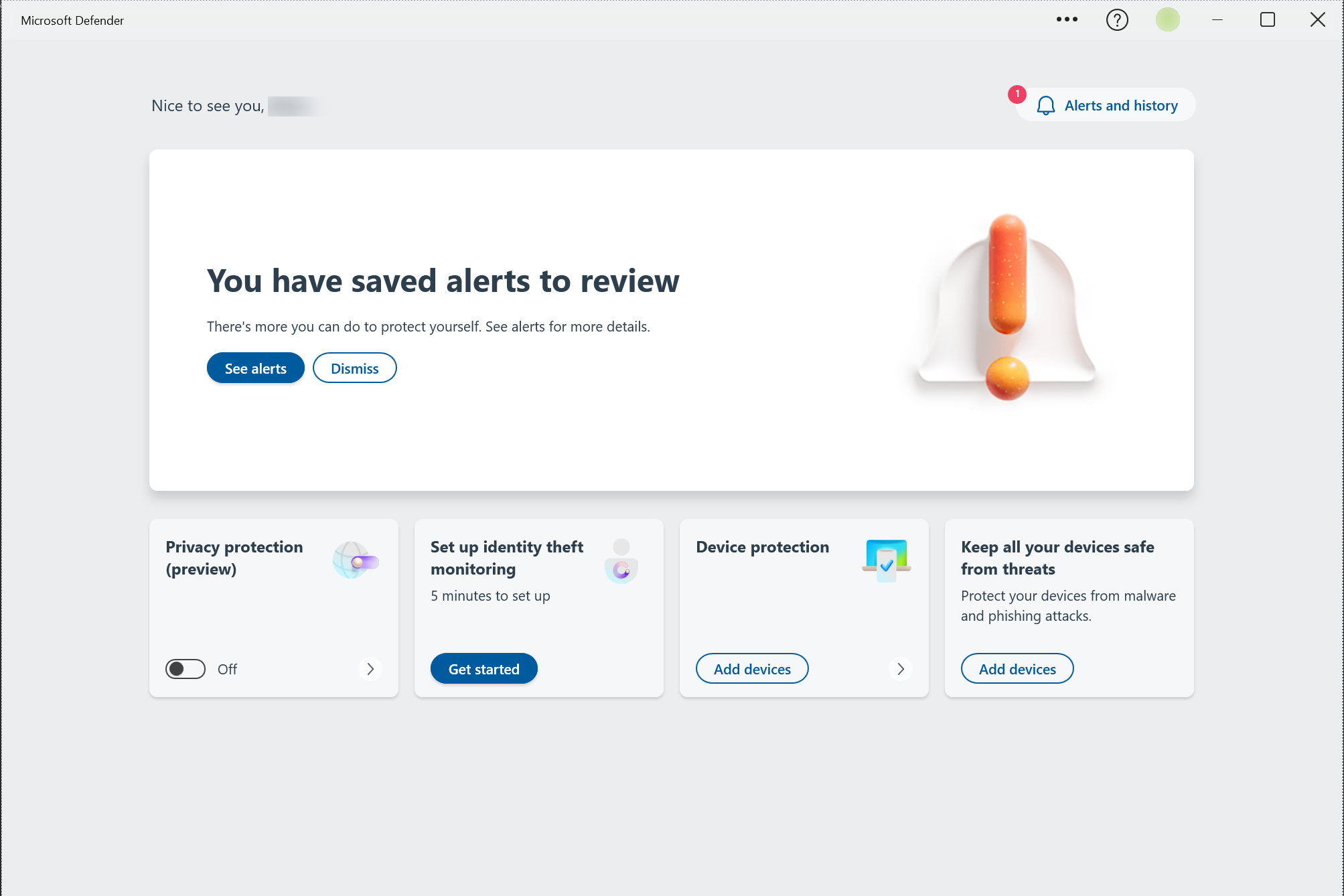This screenshot has height=896, width=1344.
Task: Click the help question mark icon
Action: coord(1117,20)
